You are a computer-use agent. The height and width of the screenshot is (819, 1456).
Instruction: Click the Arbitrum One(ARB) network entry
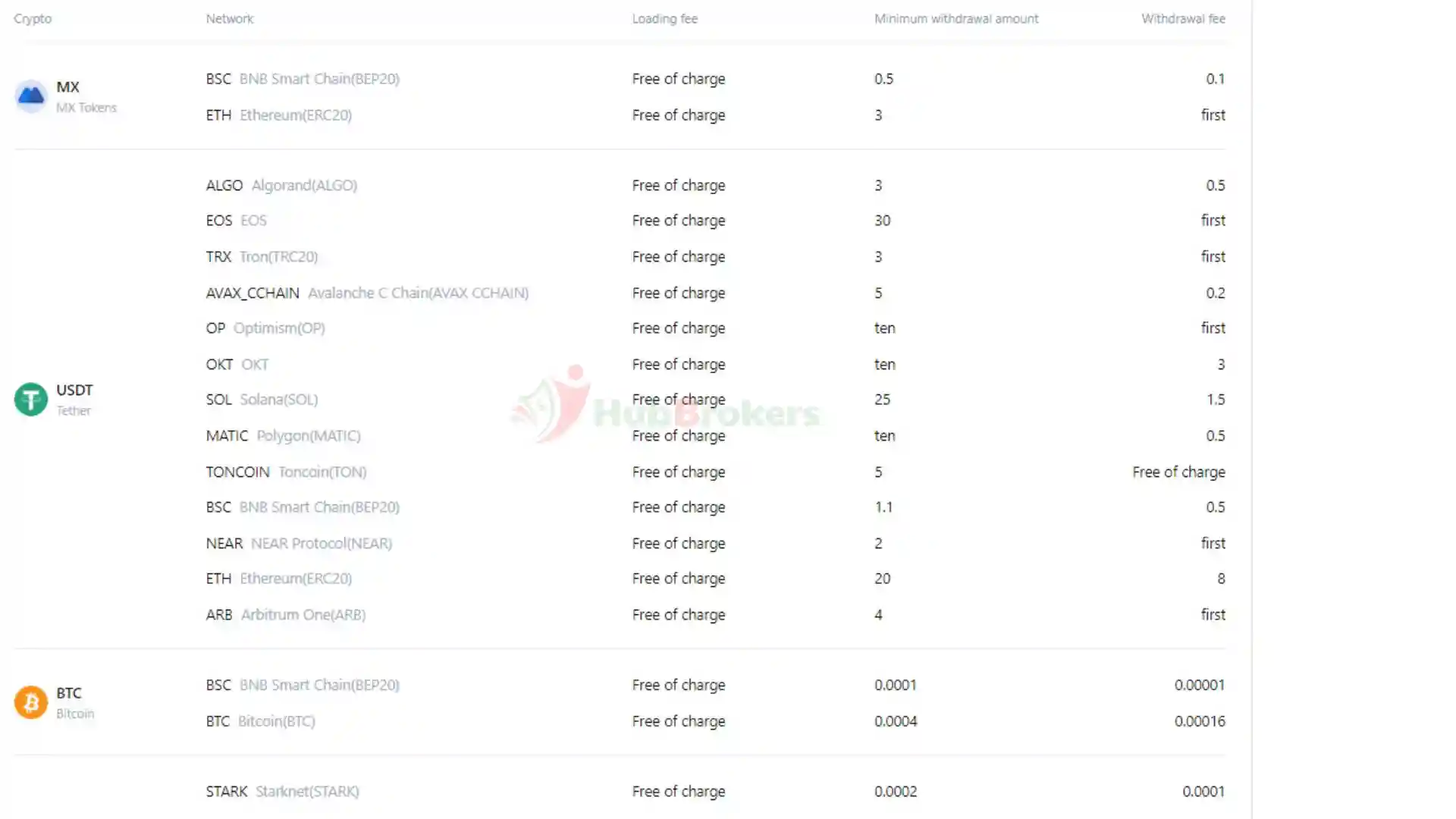pos(285,615)
